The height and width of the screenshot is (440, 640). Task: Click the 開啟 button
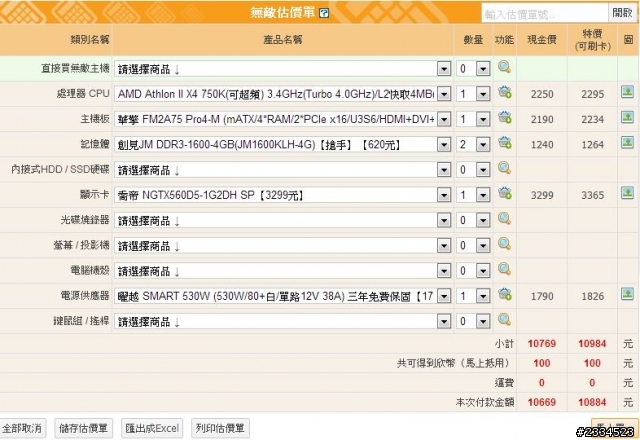tap(622, 13)
